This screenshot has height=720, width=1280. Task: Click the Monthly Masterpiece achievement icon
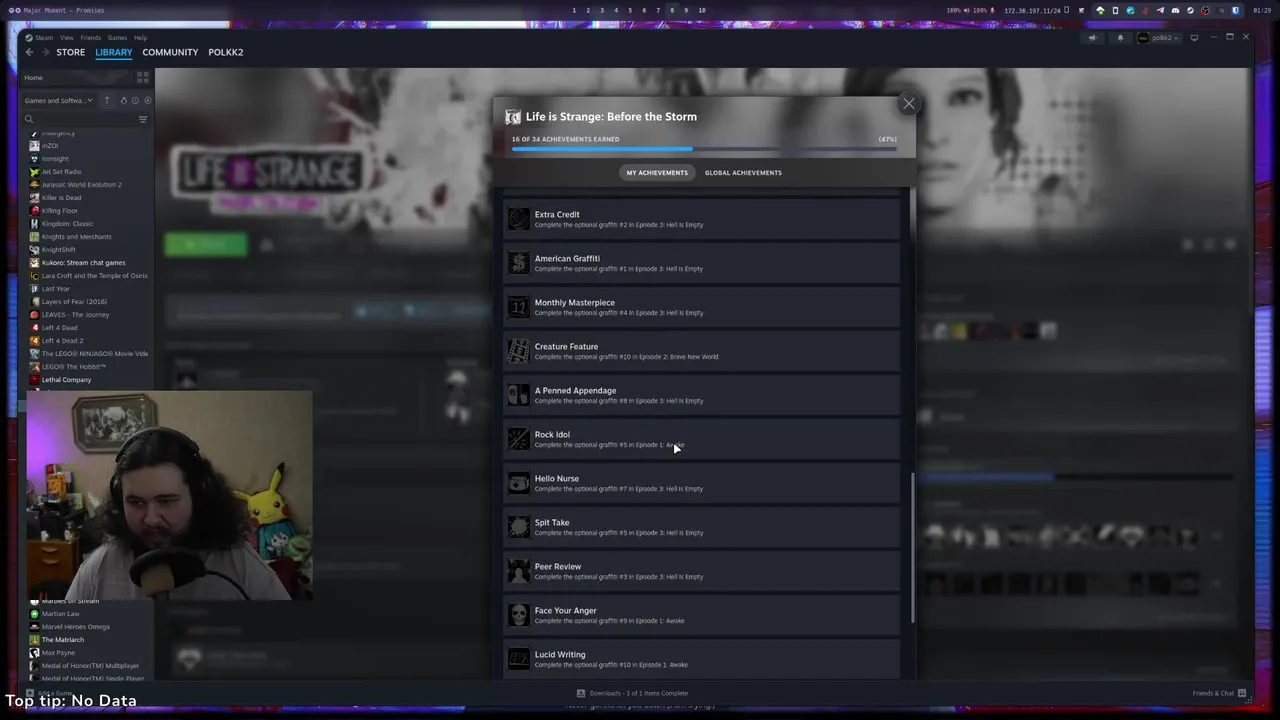coord(518,307)
